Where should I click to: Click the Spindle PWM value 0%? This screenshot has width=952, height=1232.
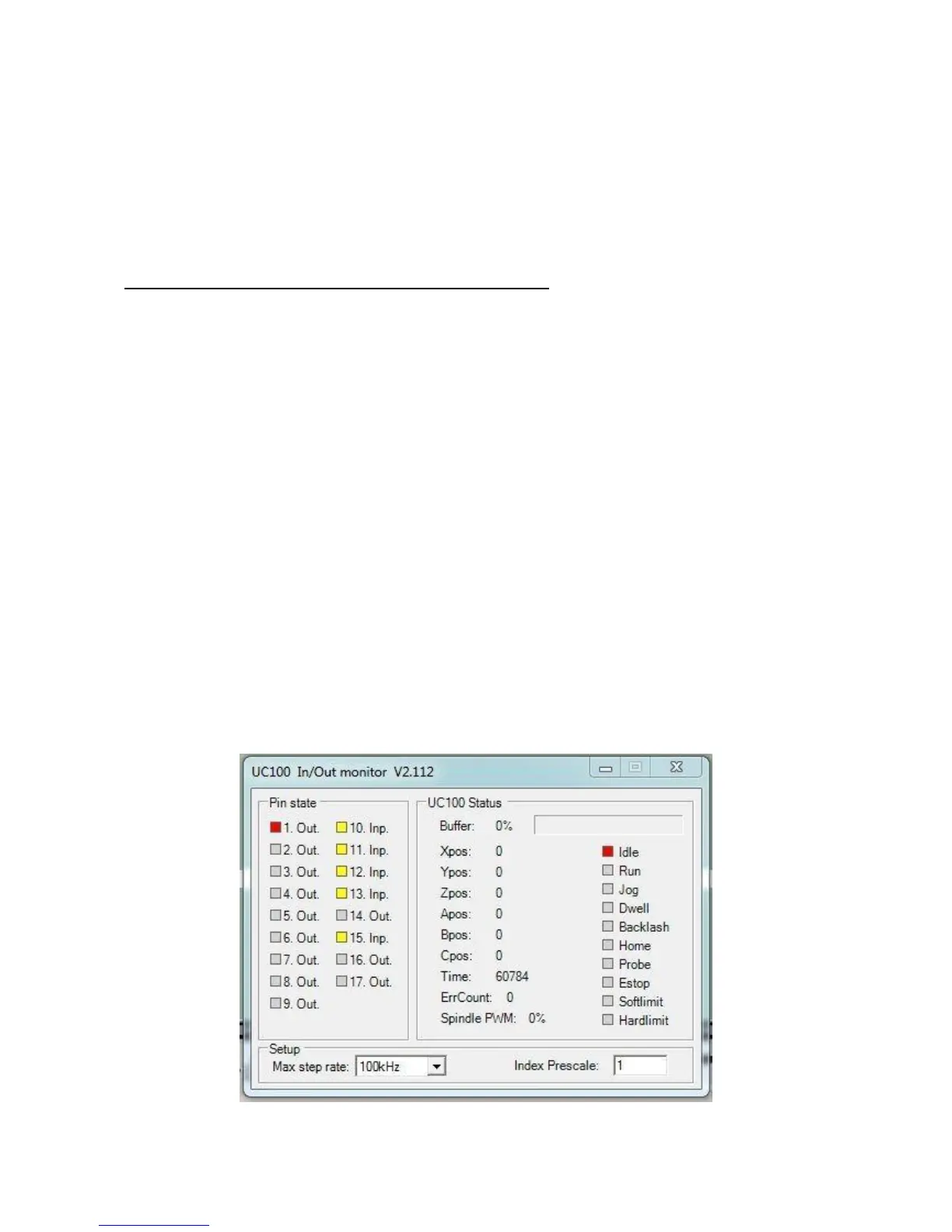pyautogui.click(x=537, y=1018)
